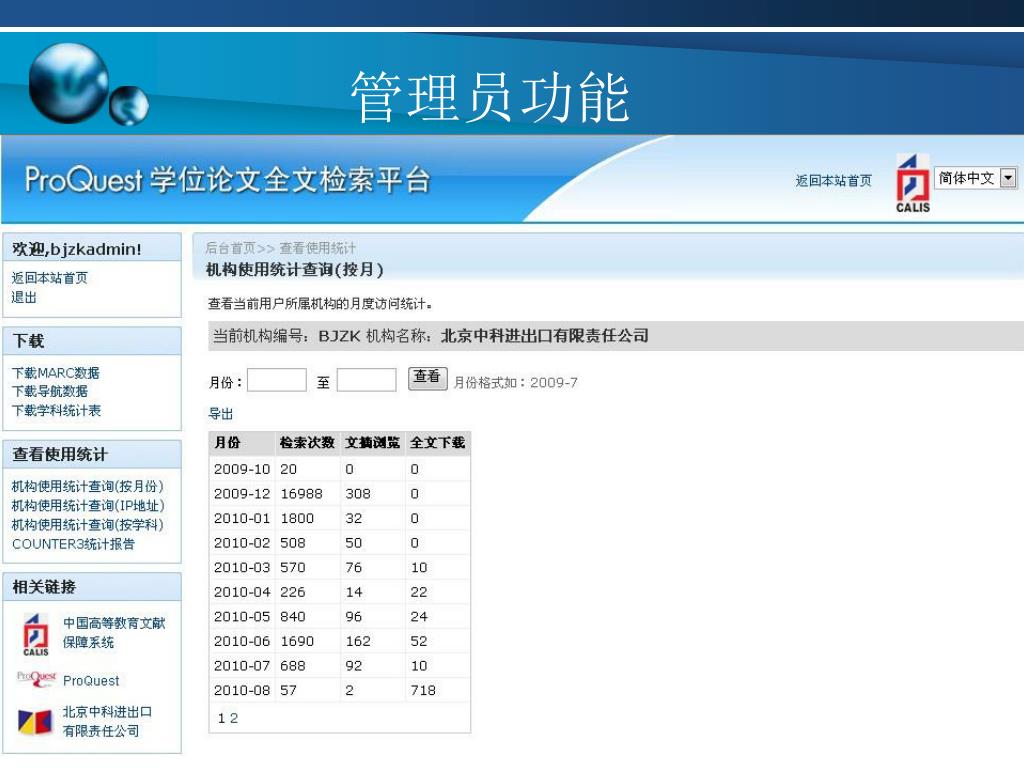Open 中国高等教育文献保障系统 link

click(114, 633)
